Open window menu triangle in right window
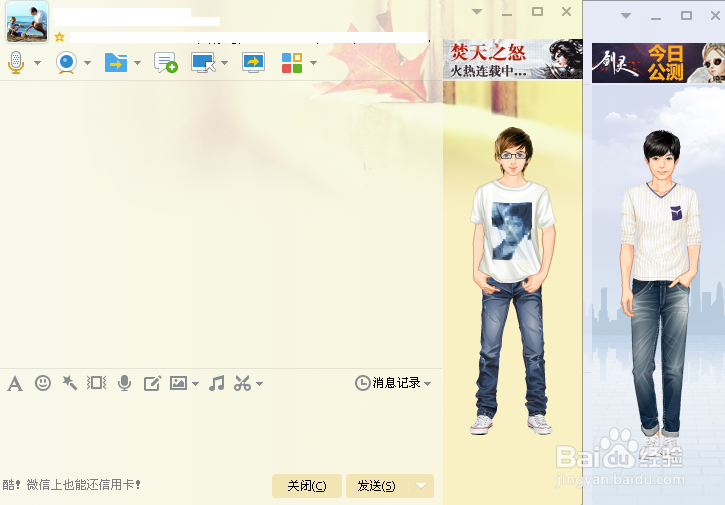This screenshot has height=505, width=725. point(626,16)
